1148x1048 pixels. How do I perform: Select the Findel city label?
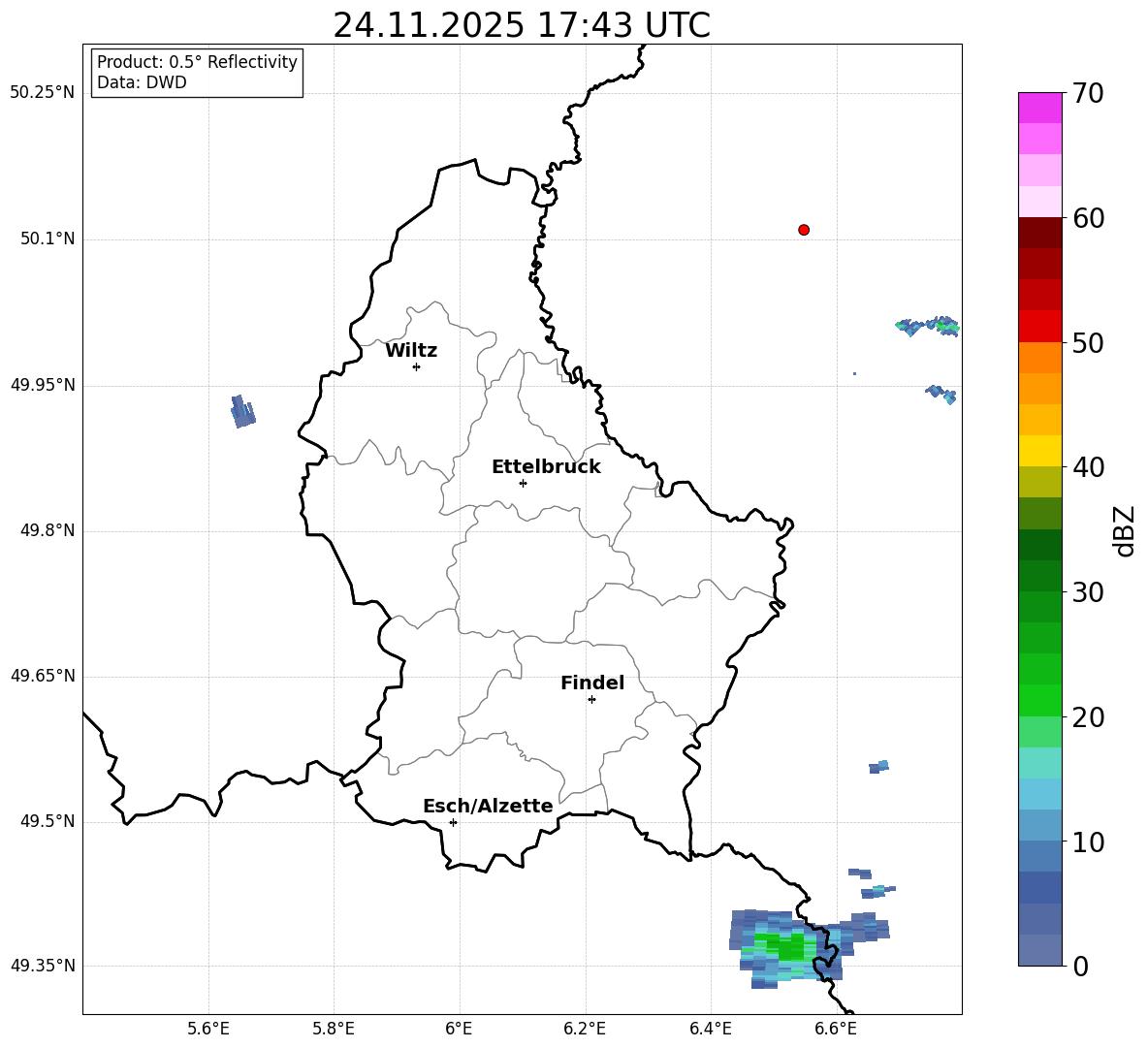pos(592,683)
